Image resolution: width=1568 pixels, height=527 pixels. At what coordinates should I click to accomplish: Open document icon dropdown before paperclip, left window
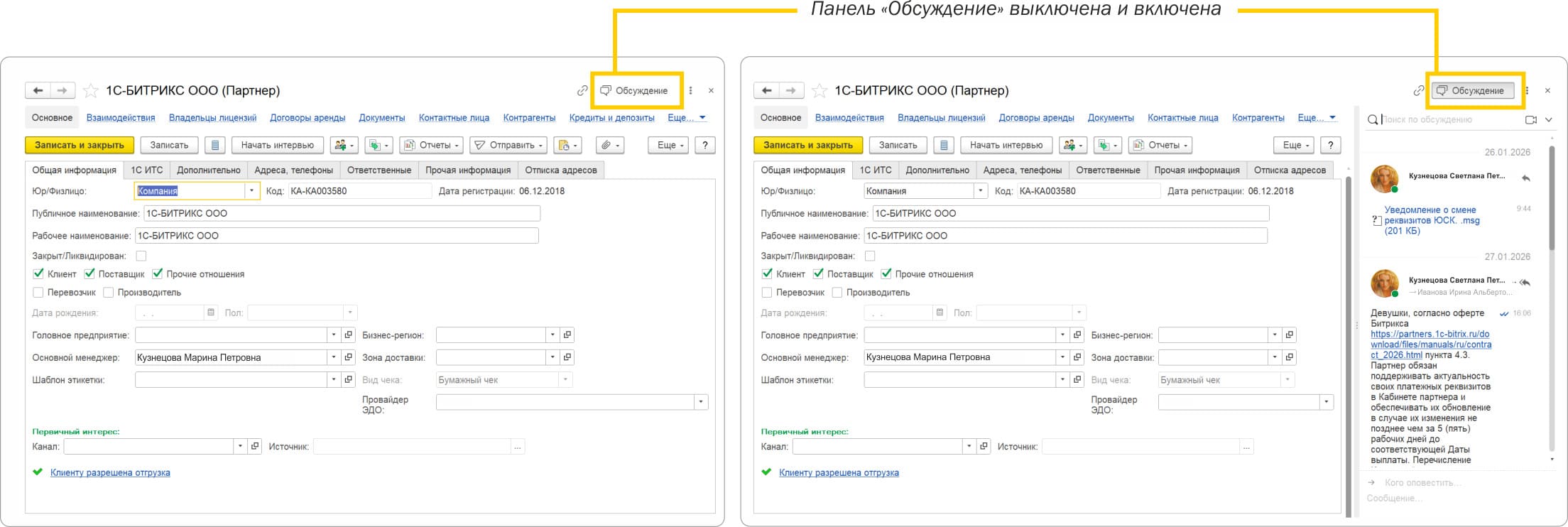pyautogui.click(x=567, y=145)
